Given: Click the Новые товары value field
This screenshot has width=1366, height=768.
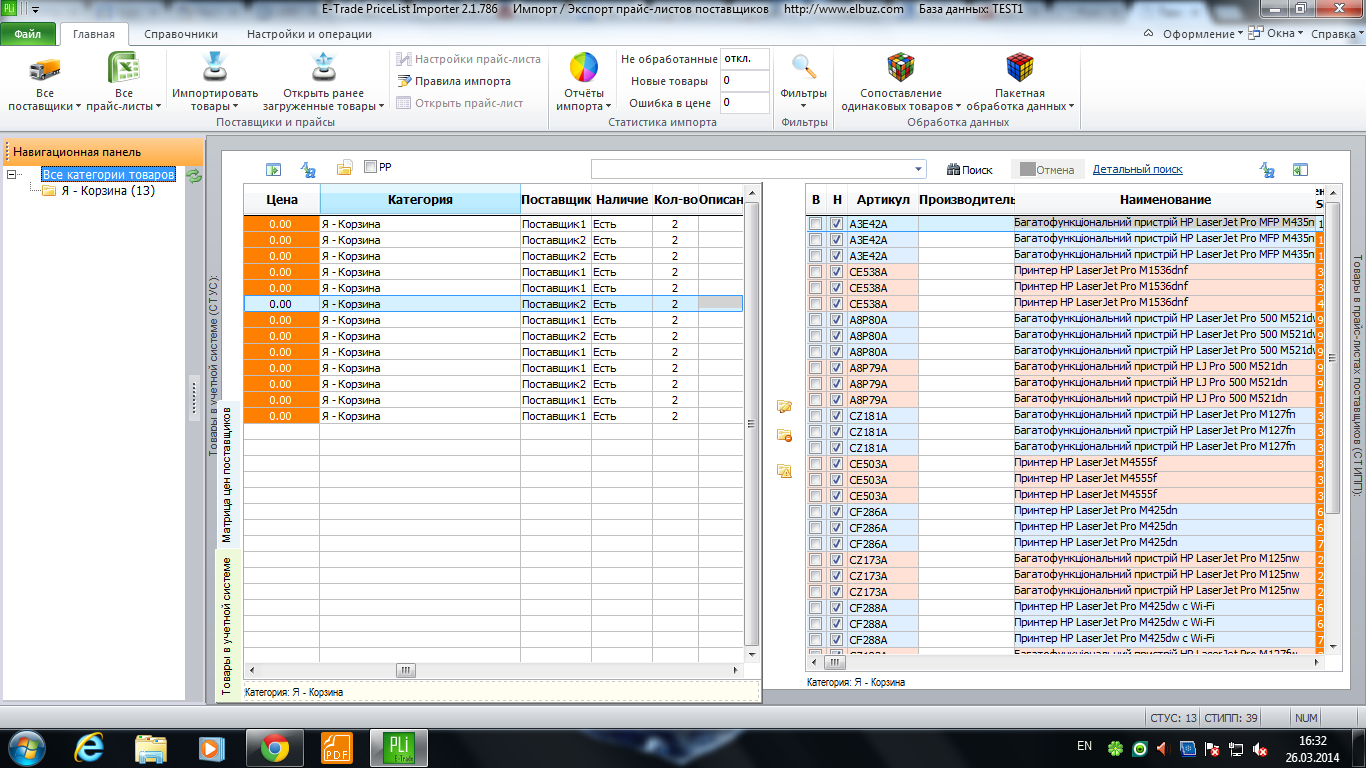Looking at the screenshot, I should pyautogui.click(x=745, y=81).
